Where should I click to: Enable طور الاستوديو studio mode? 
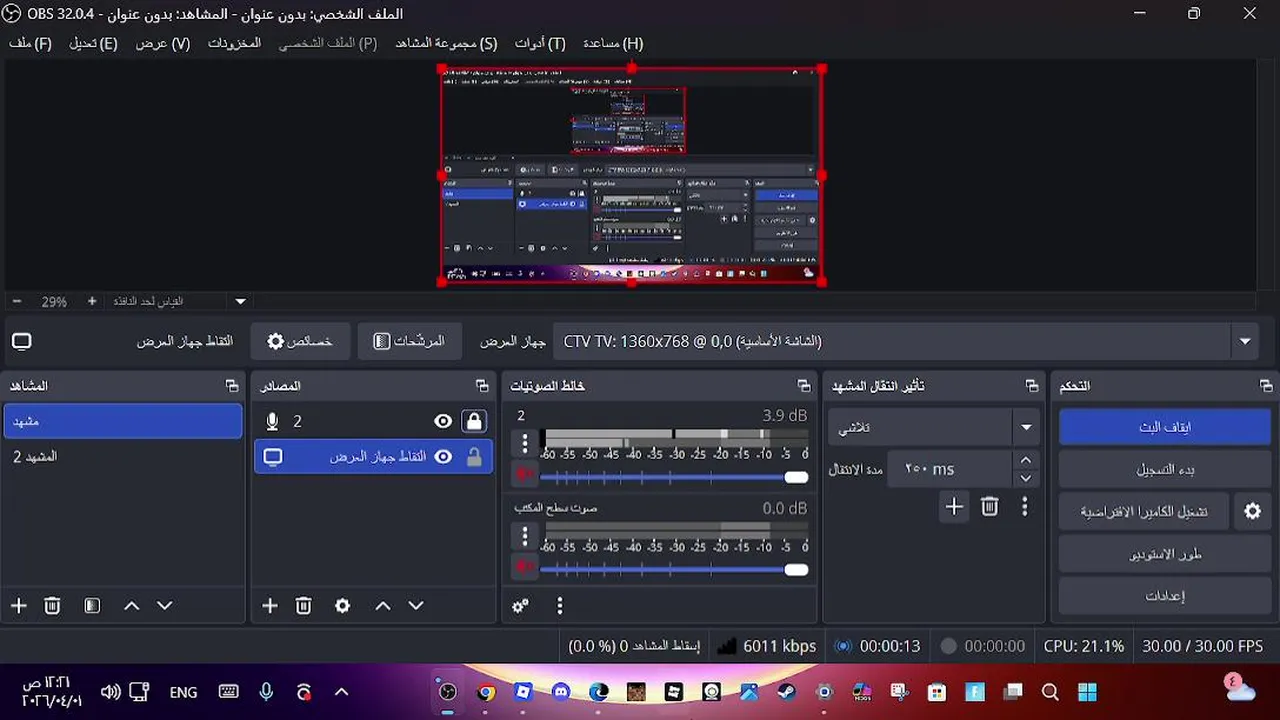click(x=1165, y=553)
